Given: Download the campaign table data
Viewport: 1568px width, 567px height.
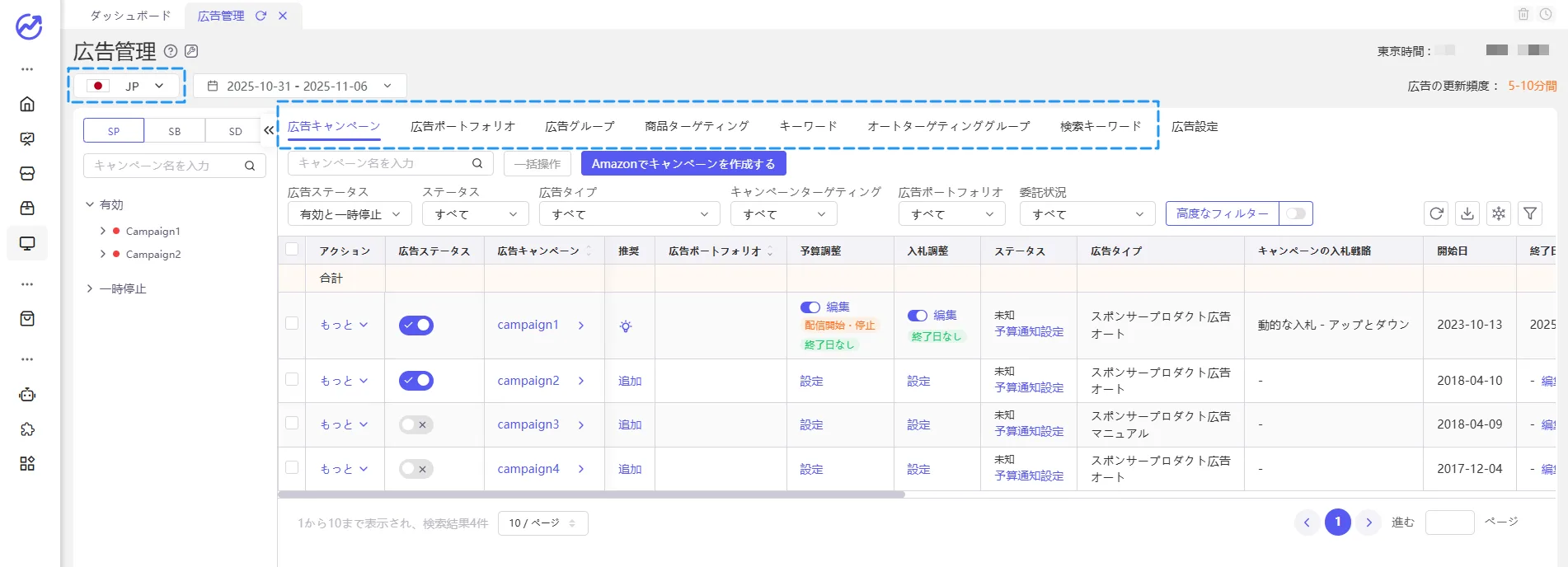Looking at the screenshot, I should [x=1467, y=213].
